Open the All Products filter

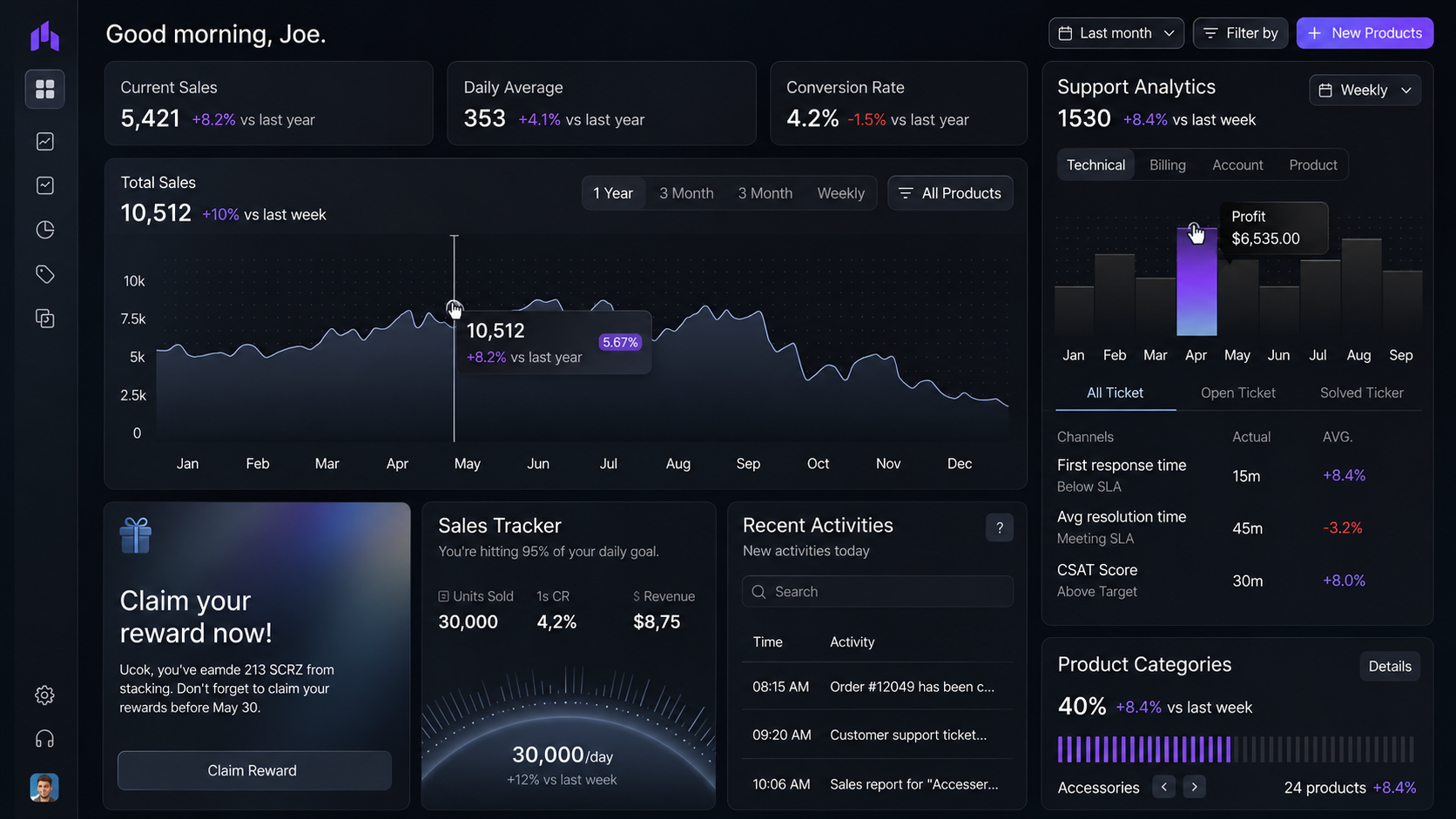pyautogui.click(x=950, y=193)
